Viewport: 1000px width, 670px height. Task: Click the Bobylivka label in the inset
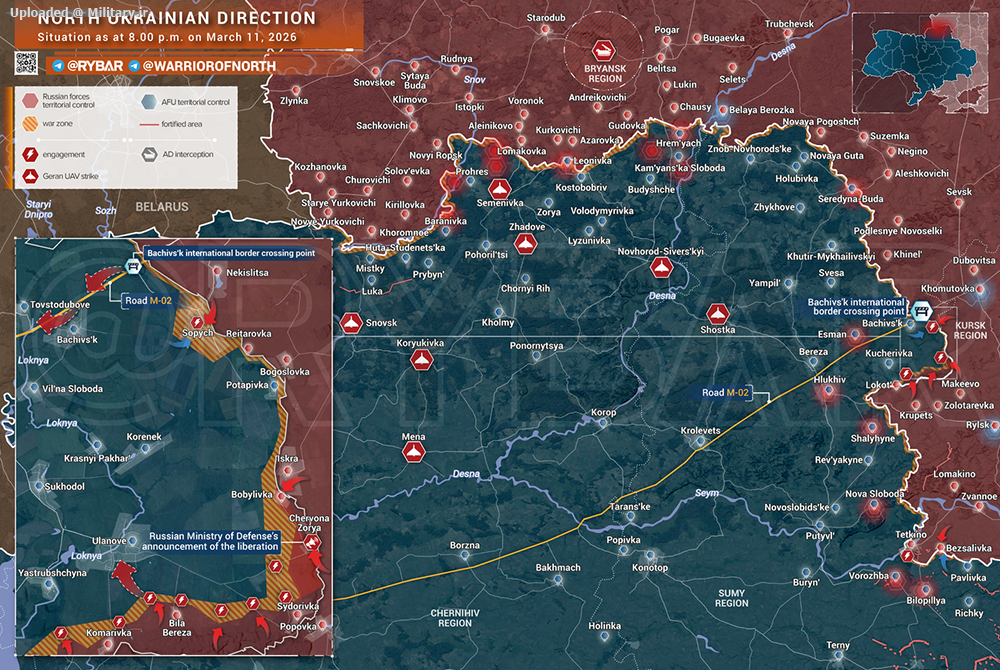(251, 495)
